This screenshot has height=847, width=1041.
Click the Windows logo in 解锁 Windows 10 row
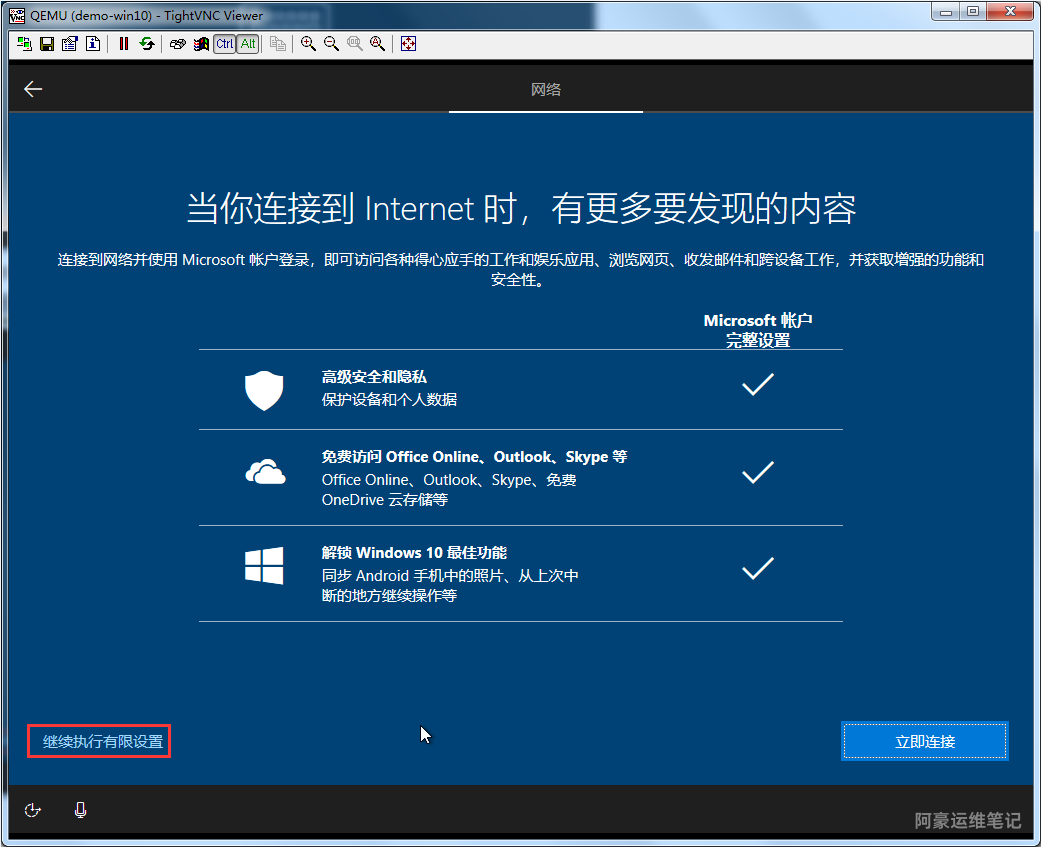[264, 566]
